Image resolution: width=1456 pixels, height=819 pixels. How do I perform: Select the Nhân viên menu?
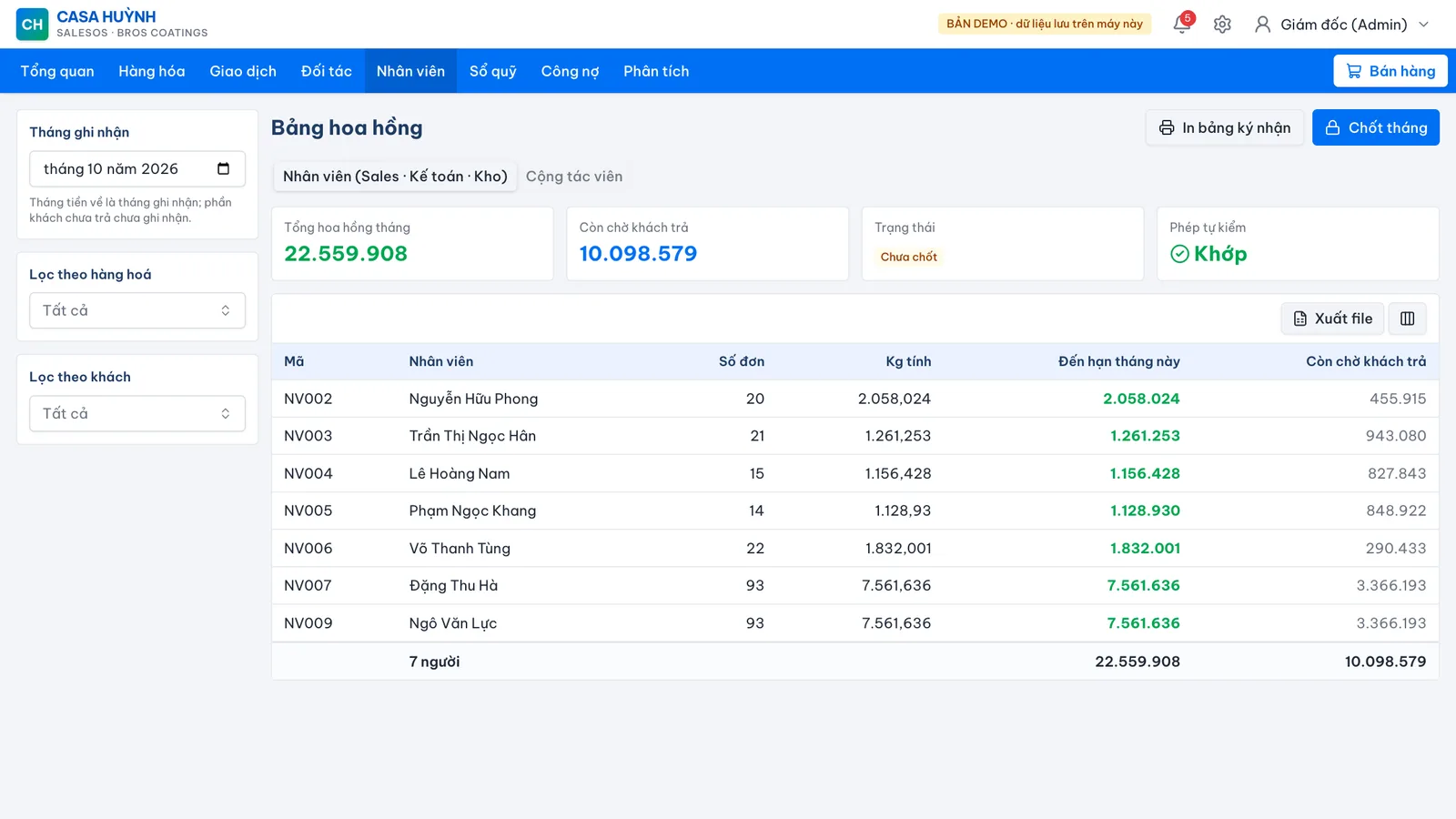(410, 71)
